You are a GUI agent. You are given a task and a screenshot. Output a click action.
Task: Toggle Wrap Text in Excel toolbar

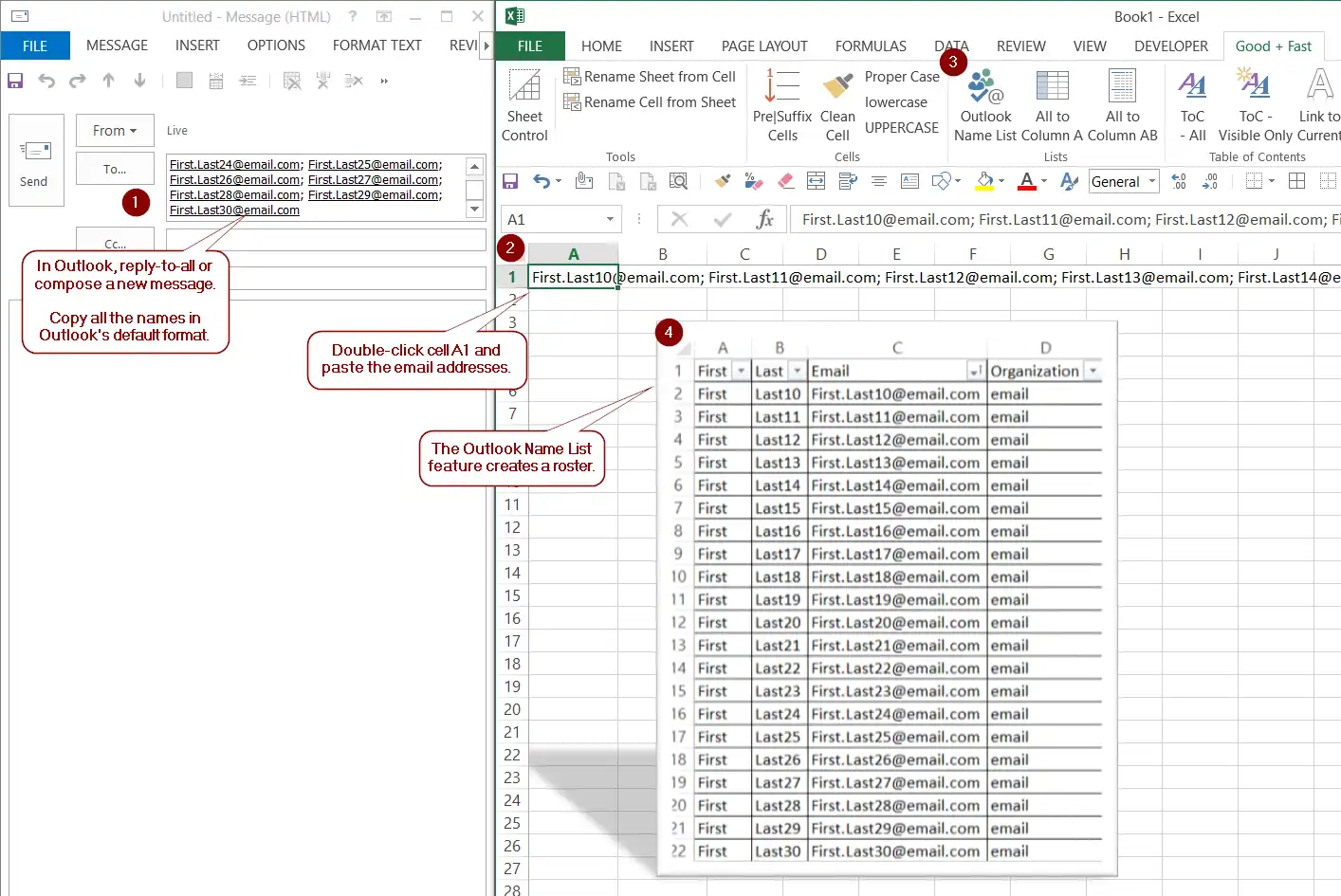click(848, 181)
